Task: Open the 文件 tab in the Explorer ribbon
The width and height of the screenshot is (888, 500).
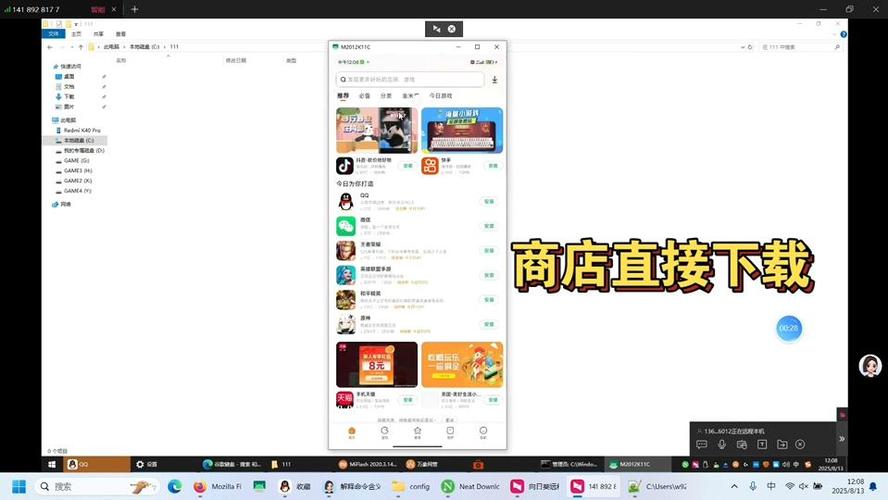Action: click(54, 34)
